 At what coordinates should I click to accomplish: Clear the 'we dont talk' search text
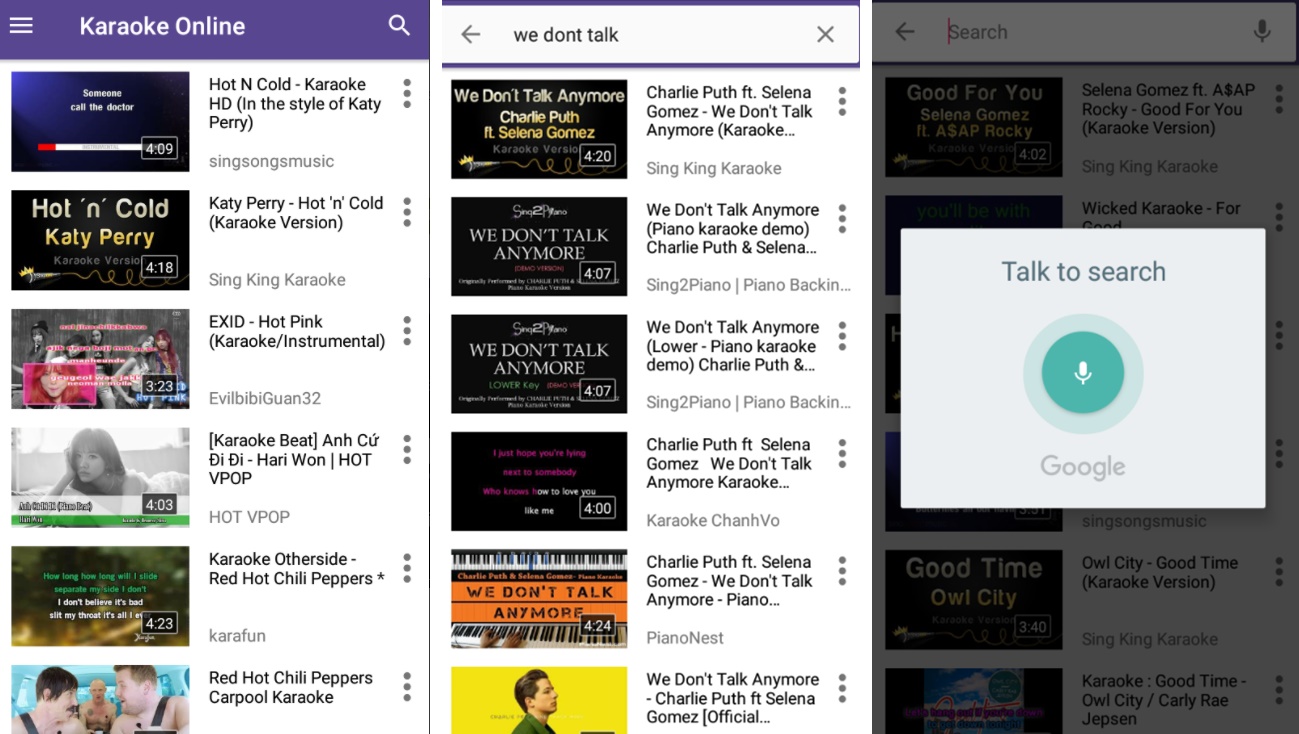[825, 34]
